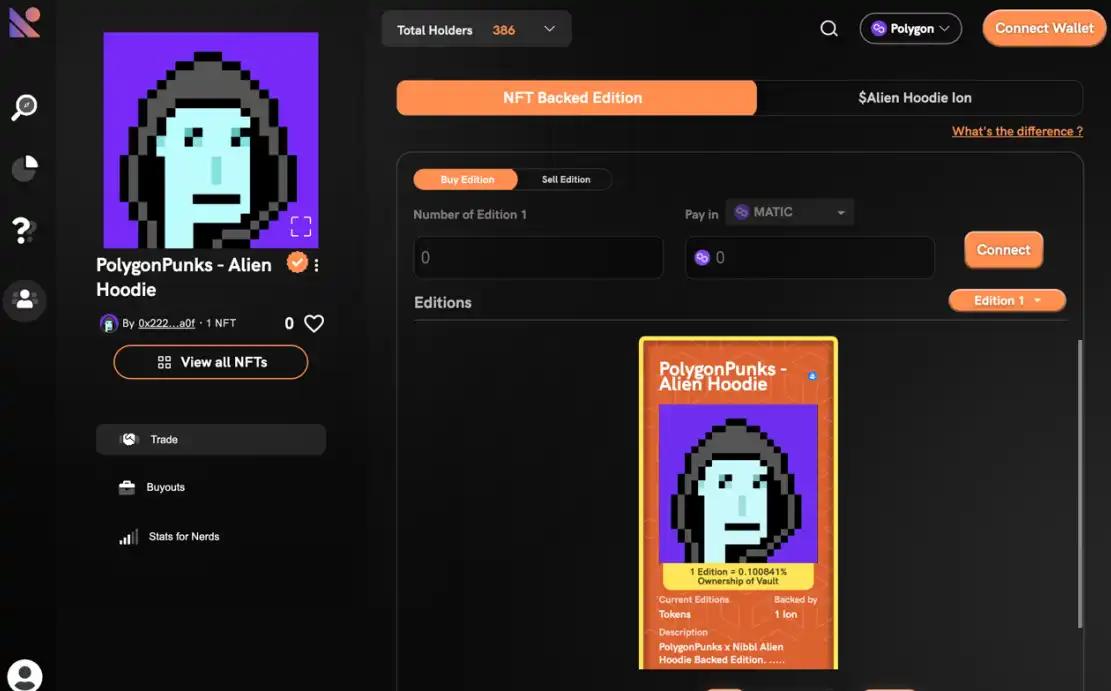Open the community people icon in sidebar
This screenshot has width=1111, height=691.
coord(25,300)
